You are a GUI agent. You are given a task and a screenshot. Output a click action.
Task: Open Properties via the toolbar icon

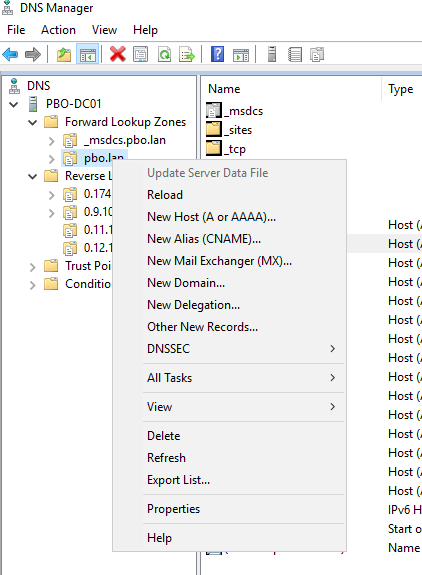141,54
